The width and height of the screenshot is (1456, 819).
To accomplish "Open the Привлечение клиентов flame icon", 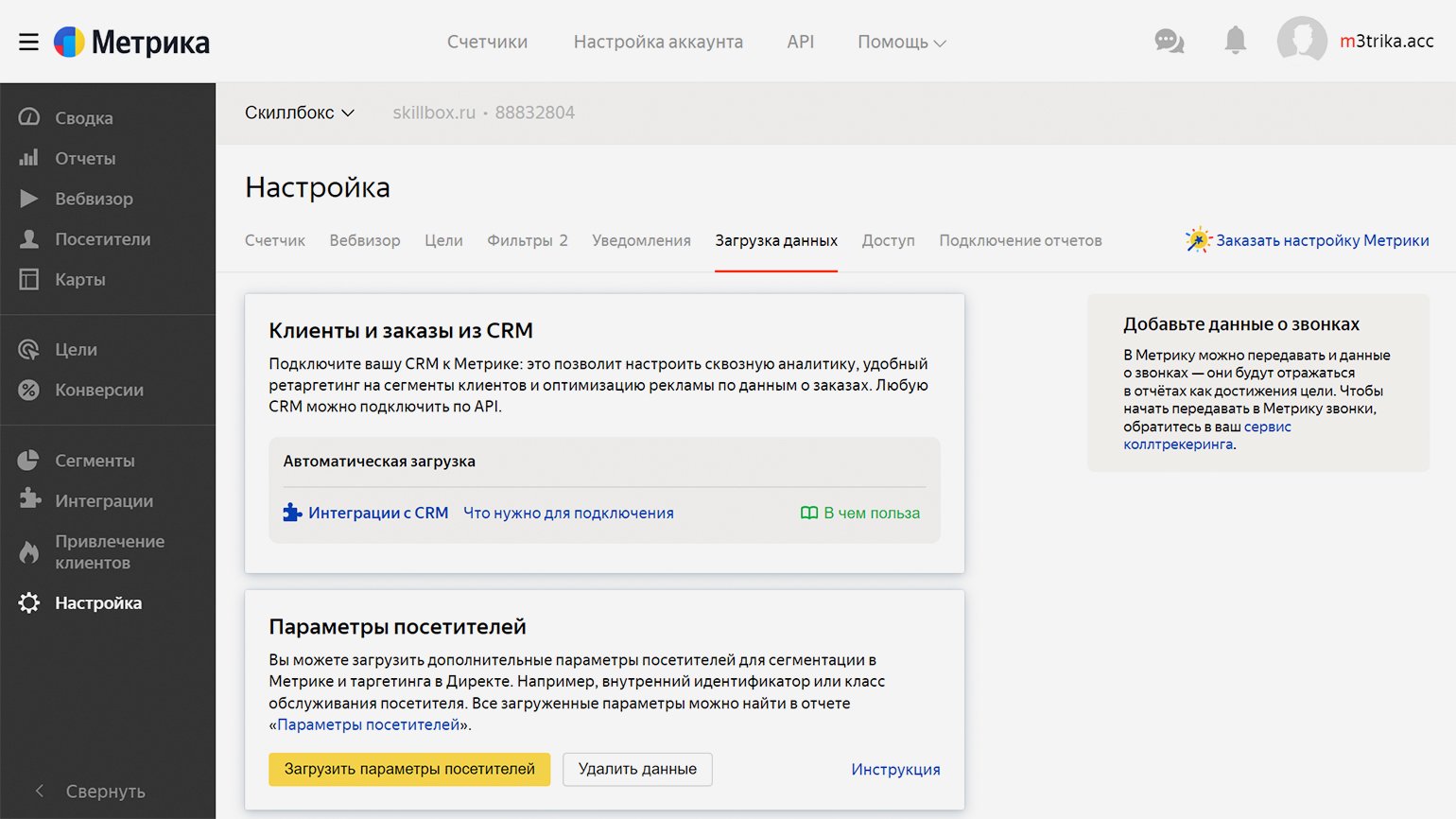I will coord(29,551).
